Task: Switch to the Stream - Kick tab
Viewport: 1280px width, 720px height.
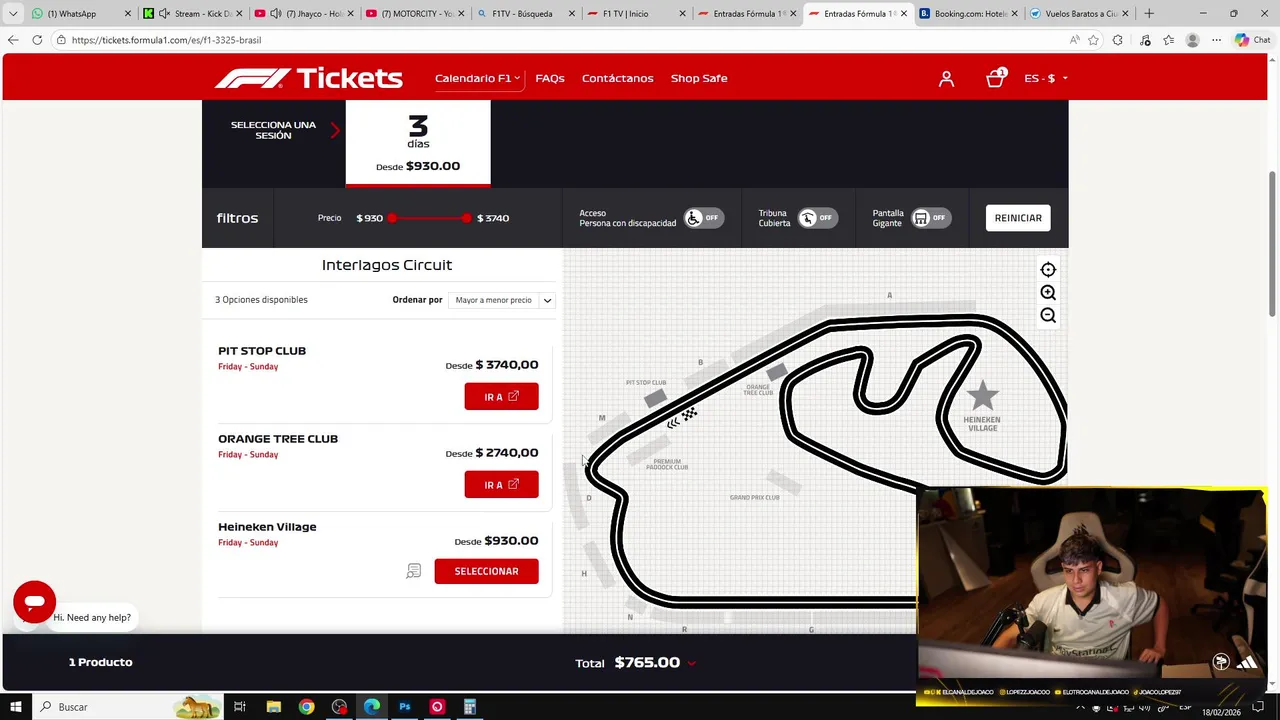Action: pos(192,13)
